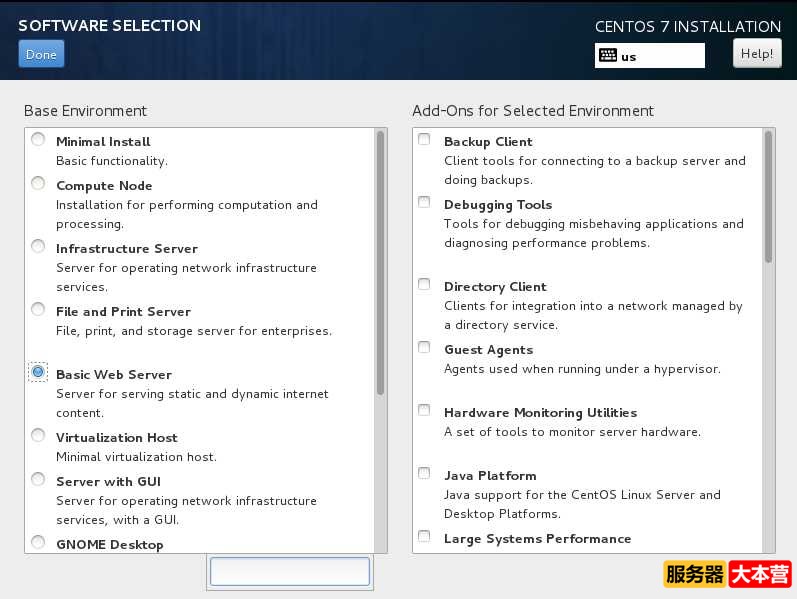Image resolution: width=797 pixels, height=599 pixels.
Task: Click the Done button
Action: coord(41,54)
